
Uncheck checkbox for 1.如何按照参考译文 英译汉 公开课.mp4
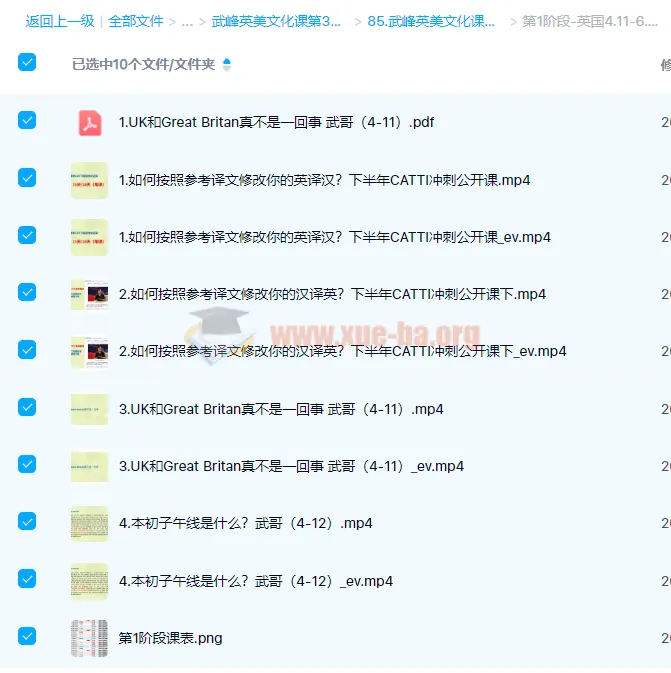click(27, 178)
